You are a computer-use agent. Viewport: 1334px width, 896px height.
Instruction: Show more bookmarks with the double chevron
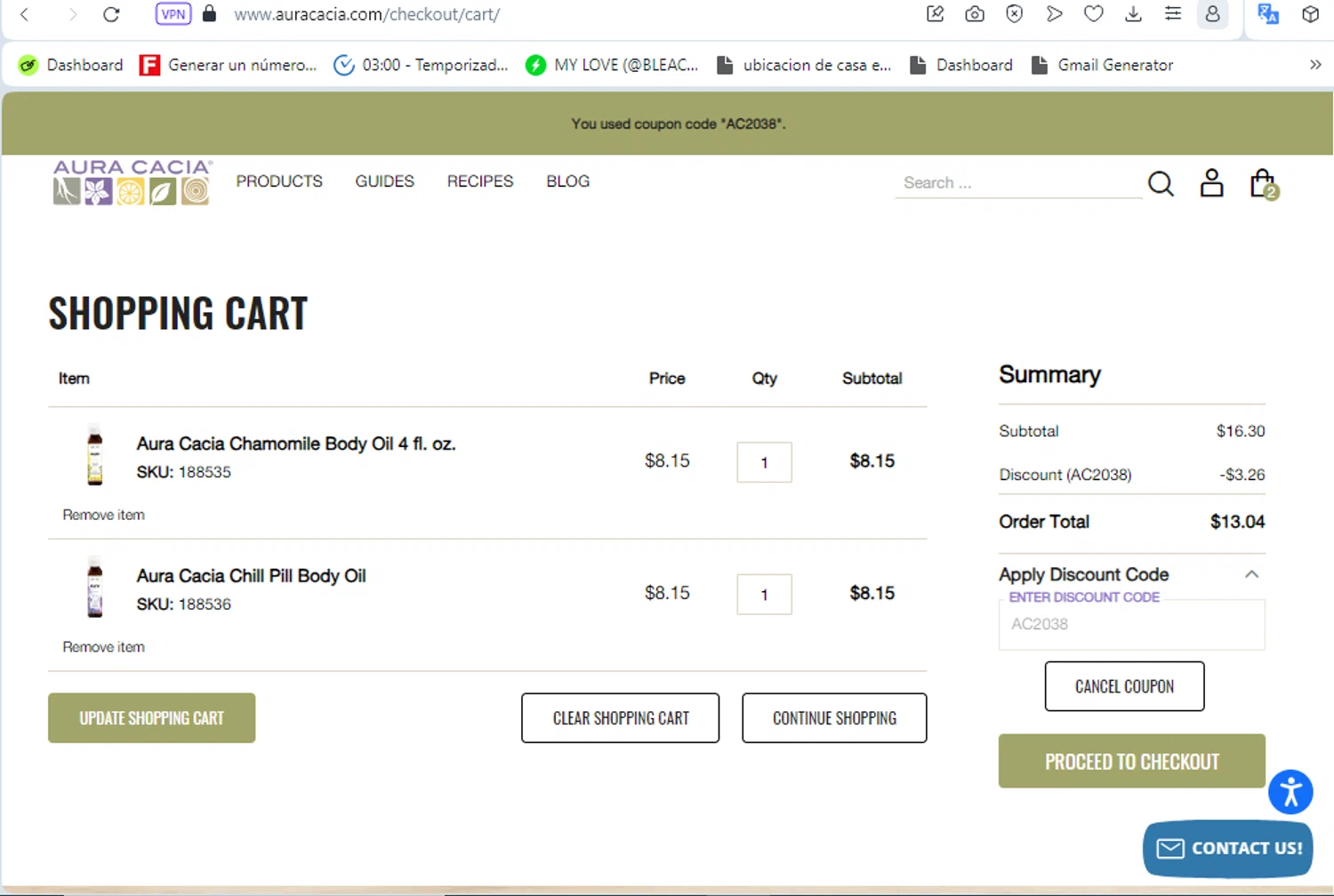(x=1315, y=65)
